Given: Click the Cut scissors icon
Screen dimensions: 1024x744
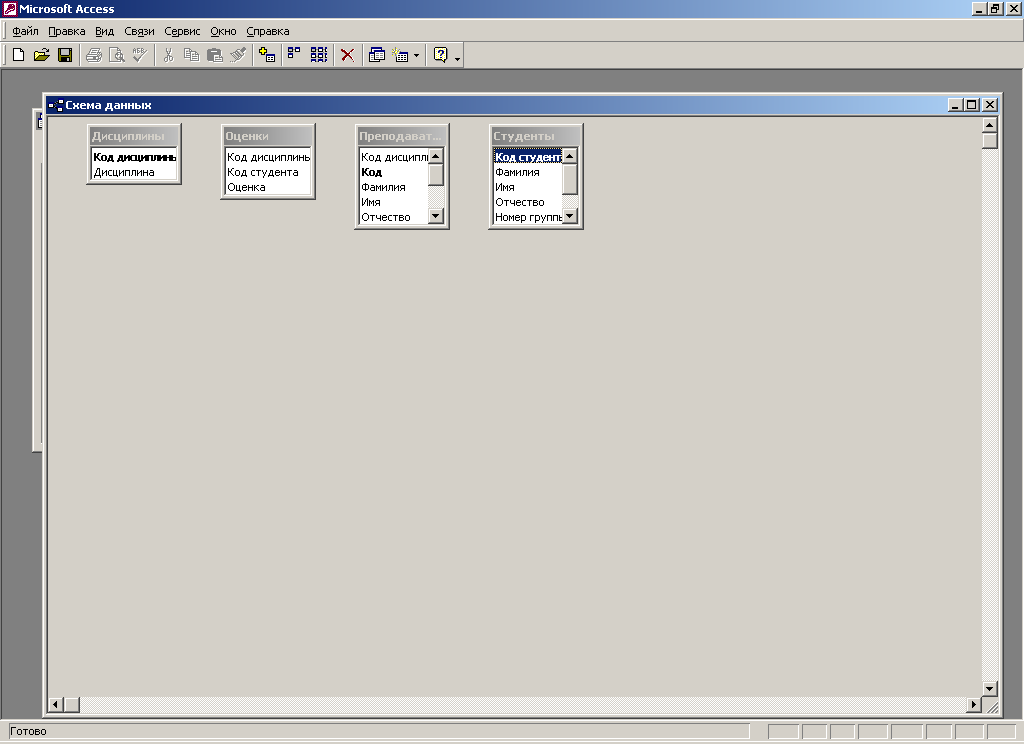Looking at the screenshot, I should (x=168, y=55).
